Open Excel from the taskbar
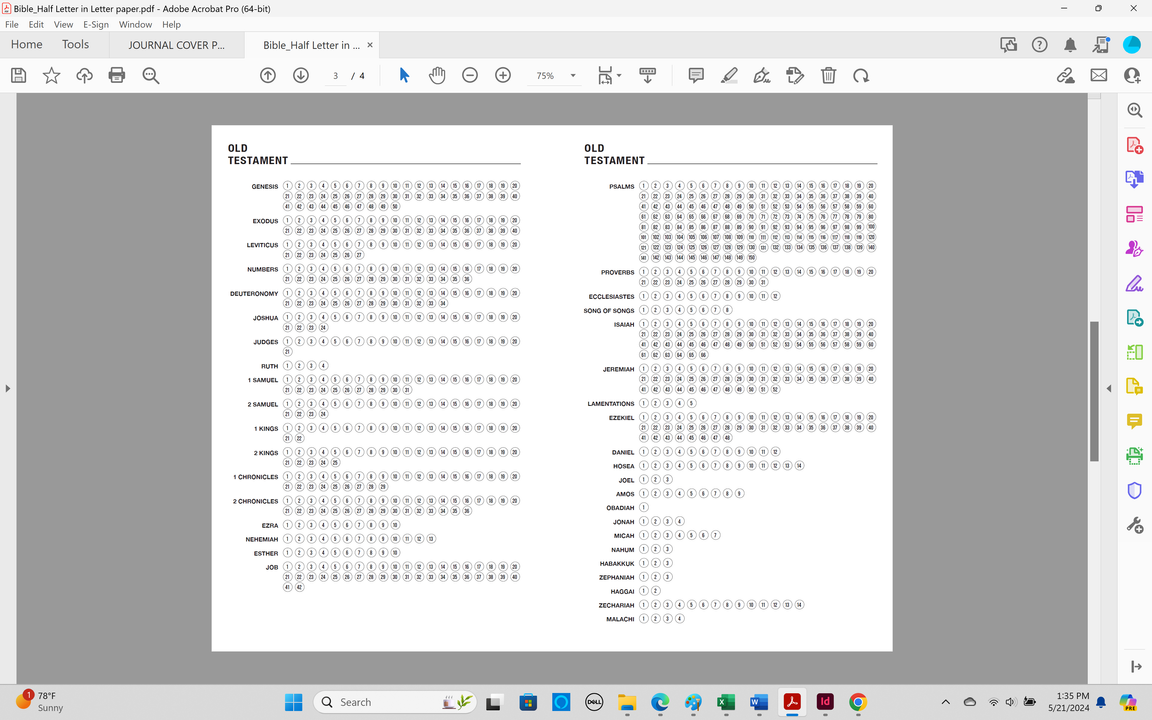This screenshot has width=1152, height=720. [725, 702]
